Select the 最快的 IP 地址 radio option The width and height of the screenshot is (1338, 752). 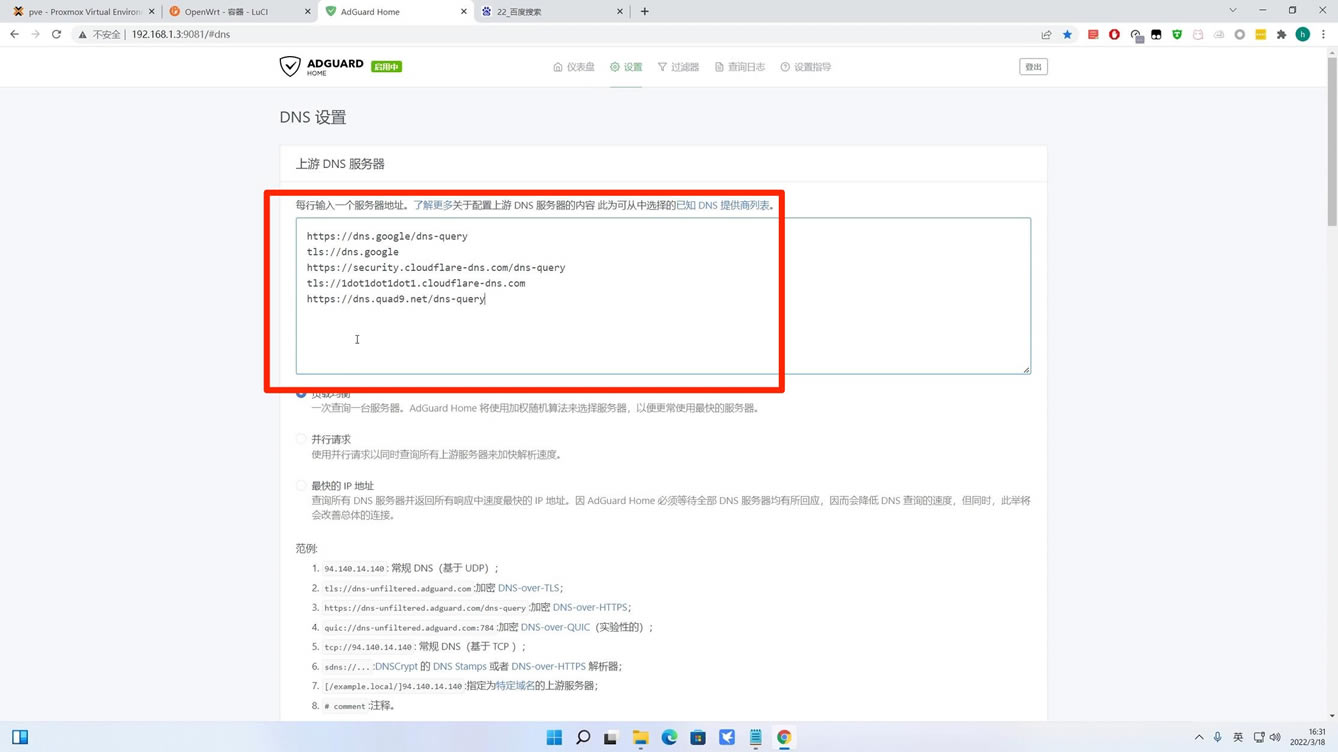coord(301,486)
